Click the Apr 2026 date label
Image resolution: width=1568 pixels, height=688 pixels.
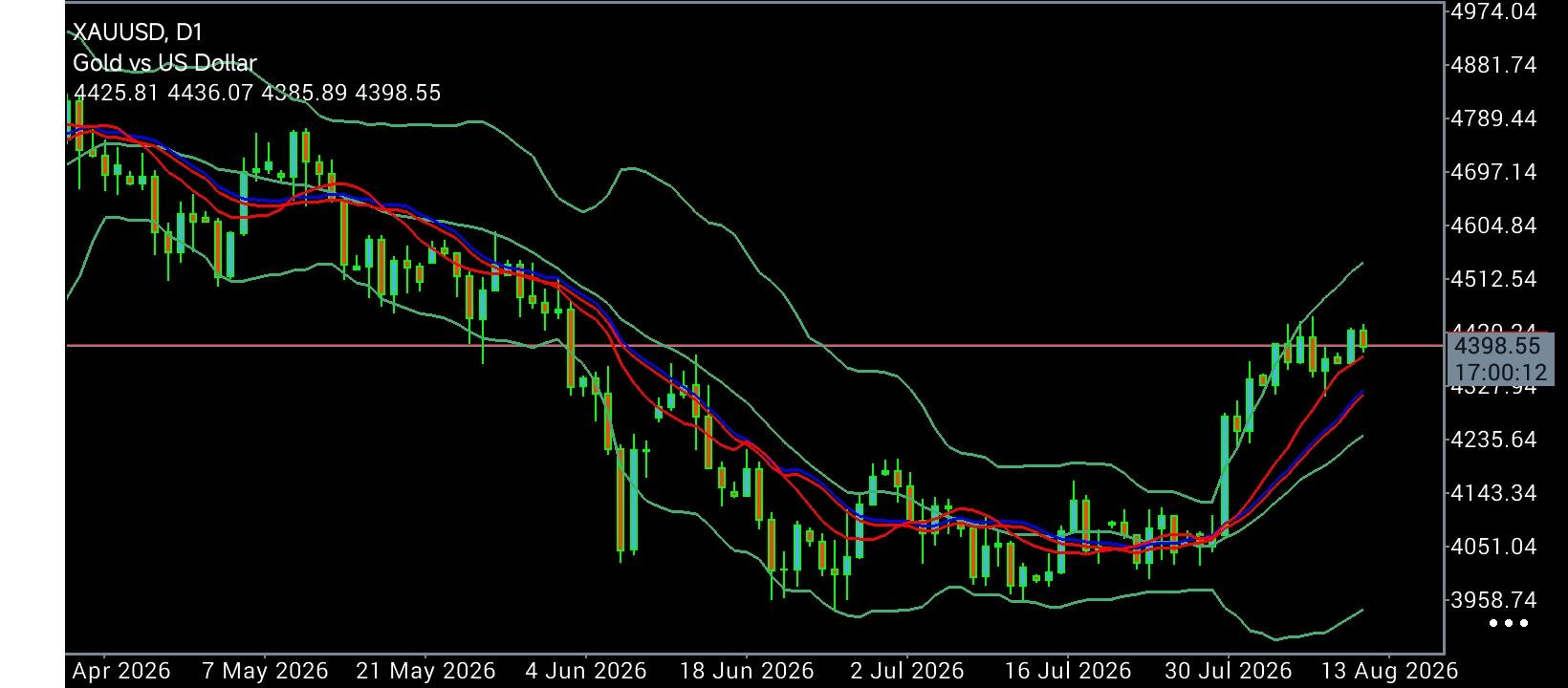pyautogui.click(x=120, y=671)
